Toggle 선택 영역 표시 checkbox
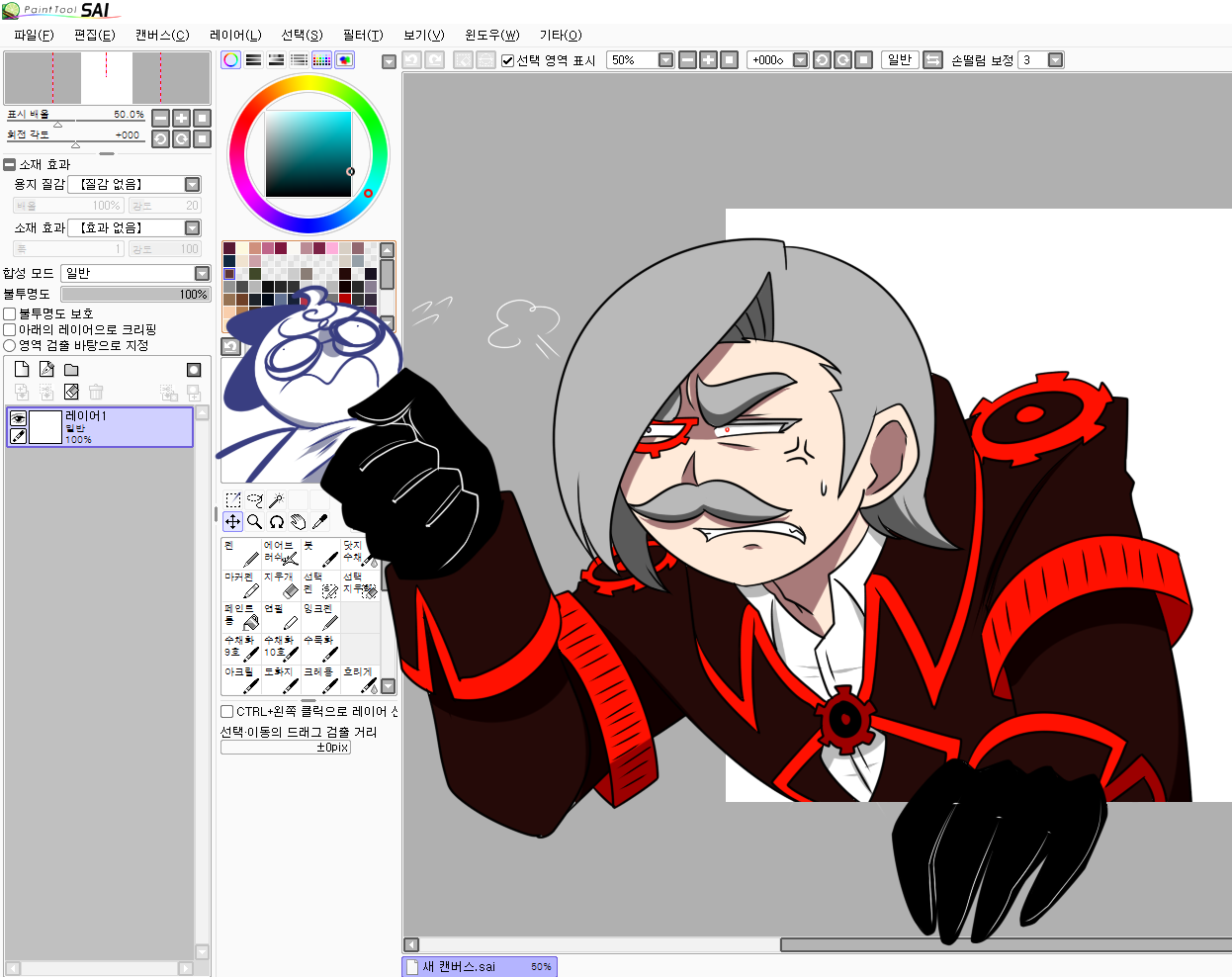1232x977 pixels. tap(508, 60)
